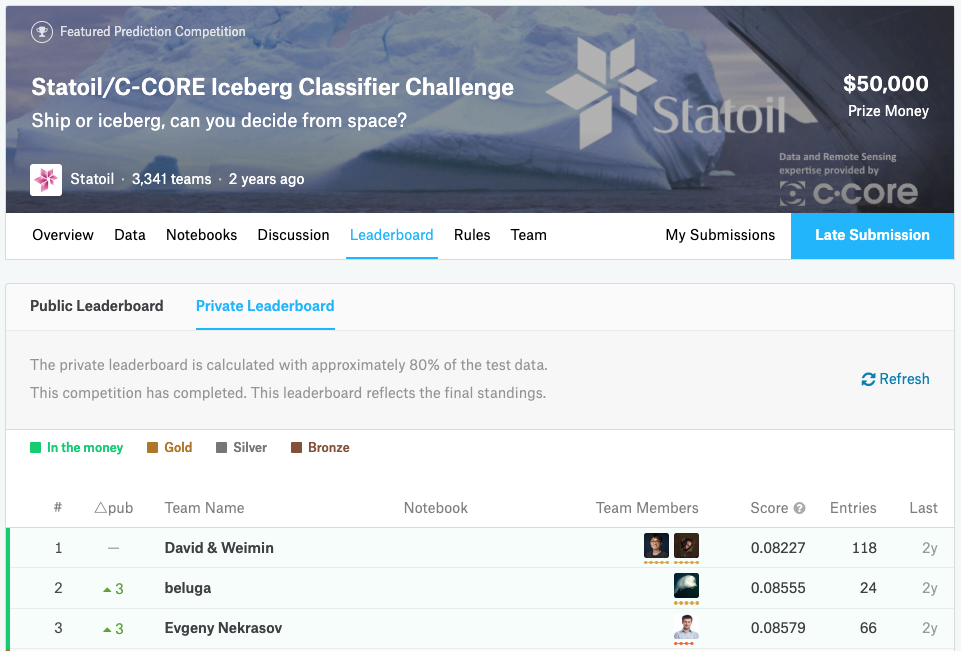Open second avatar of David & Weimin team
This screenshot has width=961, height=651.
[686, 546]
